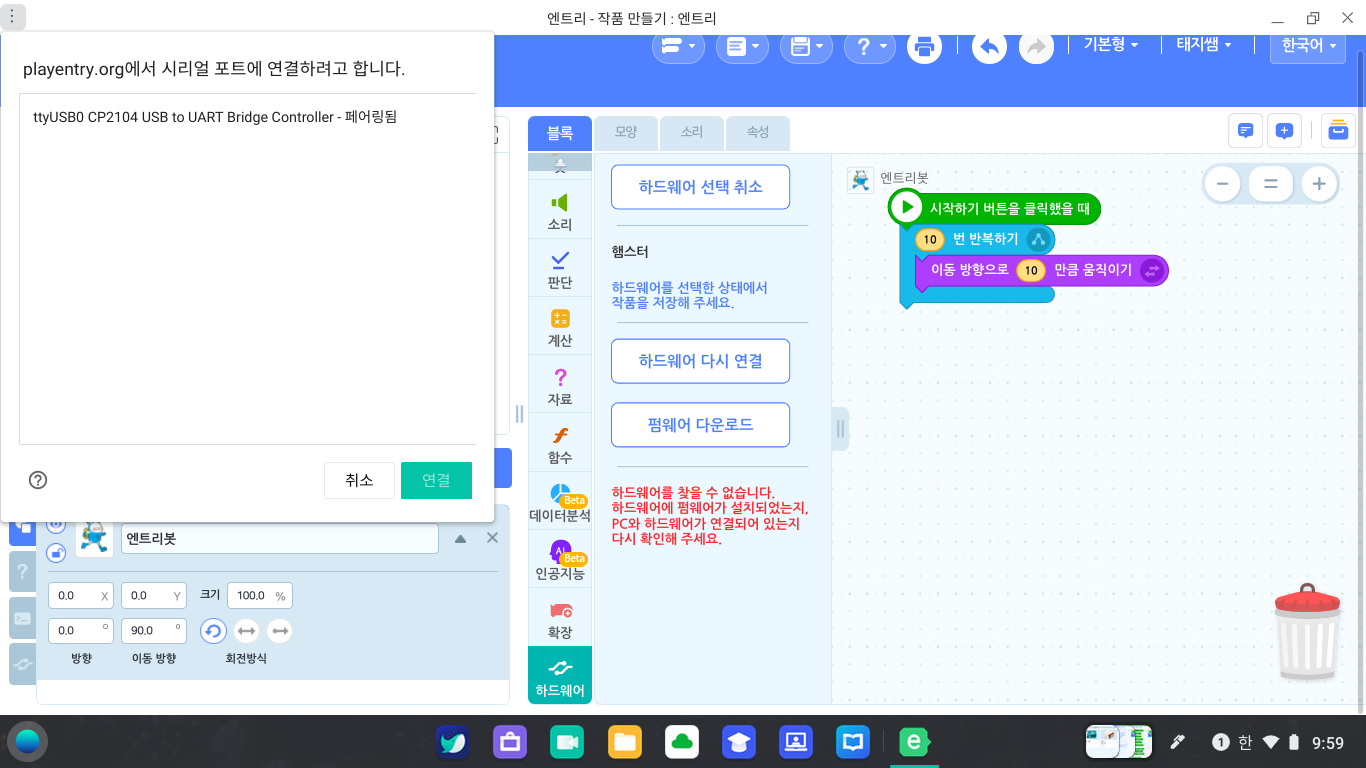Select the no-rotation single-arrow 회전방식 option

pos(280,631)
